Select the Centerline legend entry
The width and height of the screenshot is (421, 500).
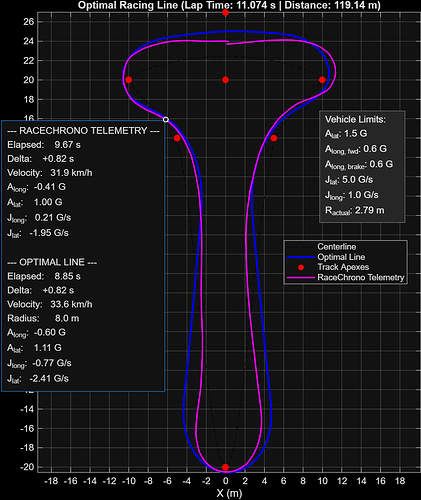337,247
